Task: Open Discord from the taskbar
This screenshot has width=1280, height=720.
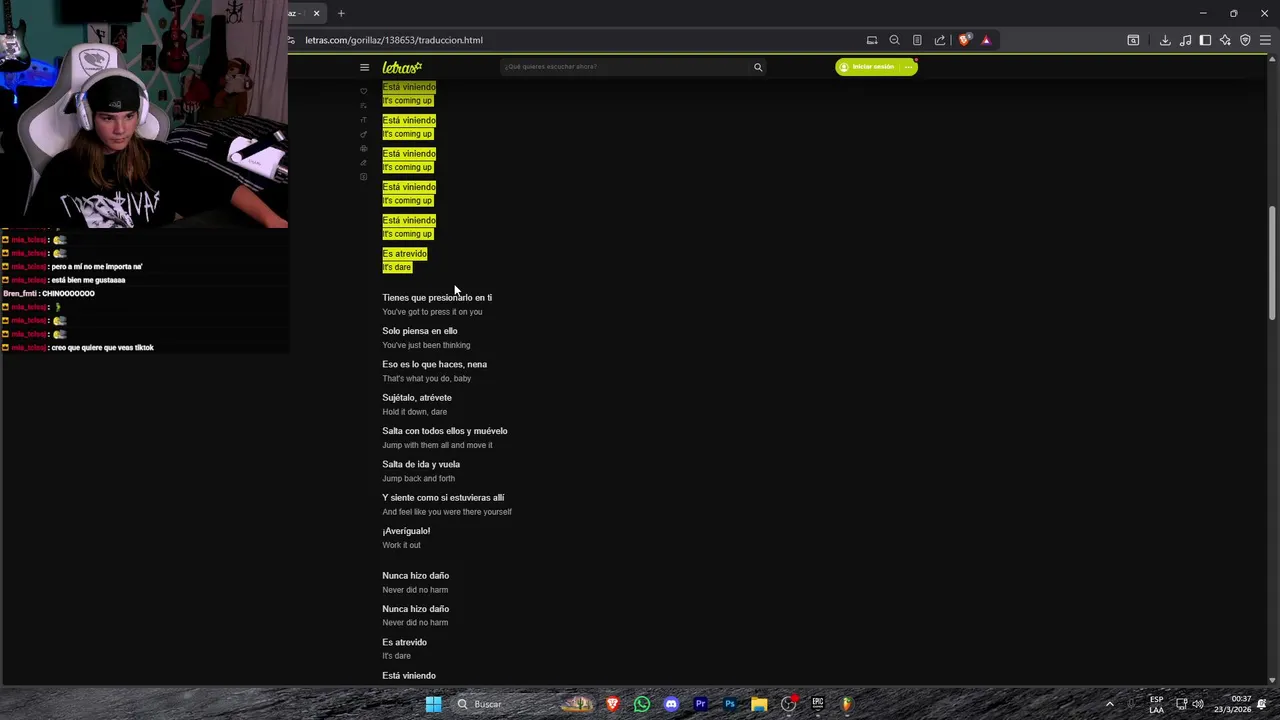Action: point(671,704)
